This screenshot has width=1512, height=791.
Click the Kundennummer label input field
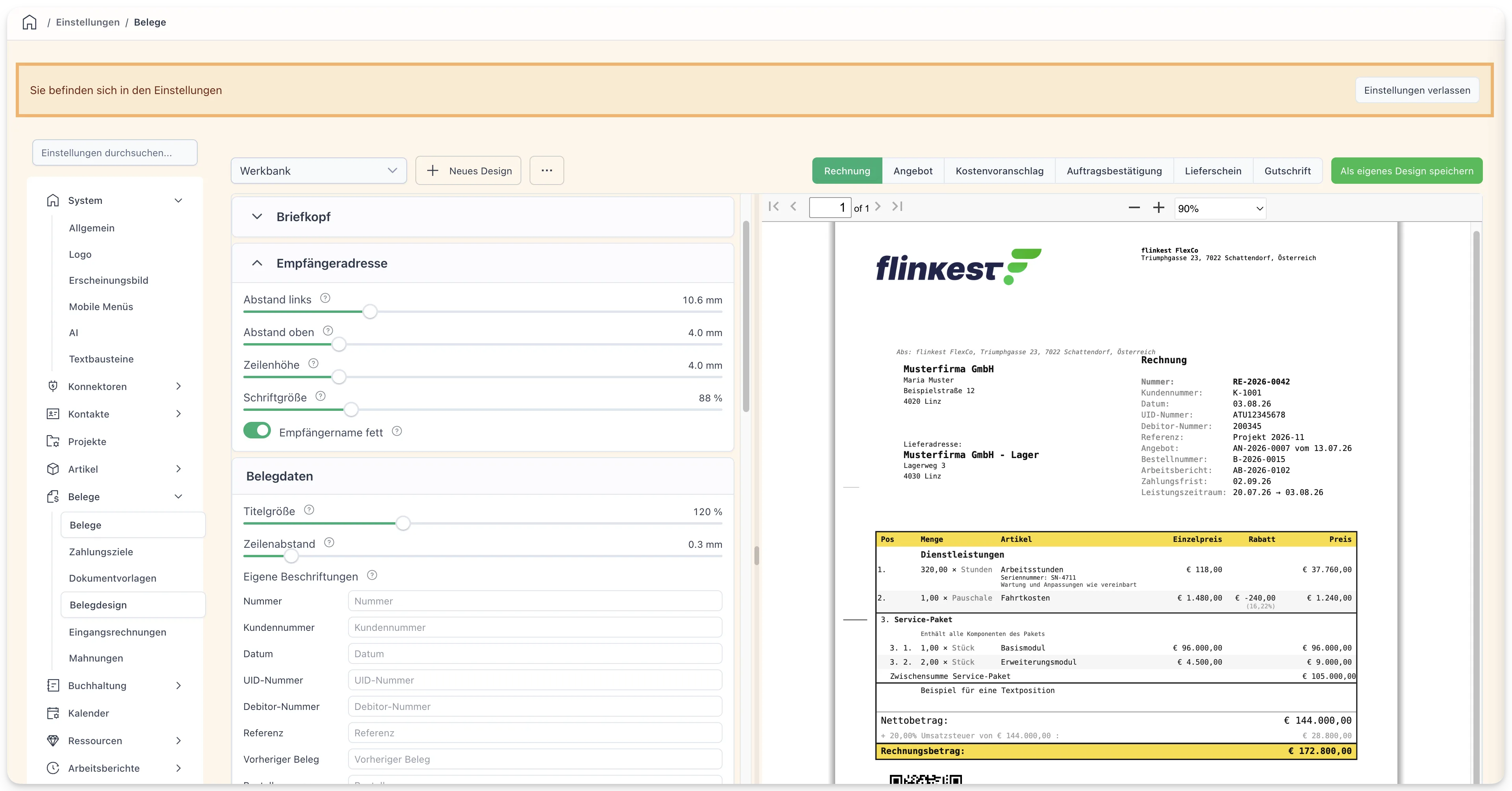(535, 627)
